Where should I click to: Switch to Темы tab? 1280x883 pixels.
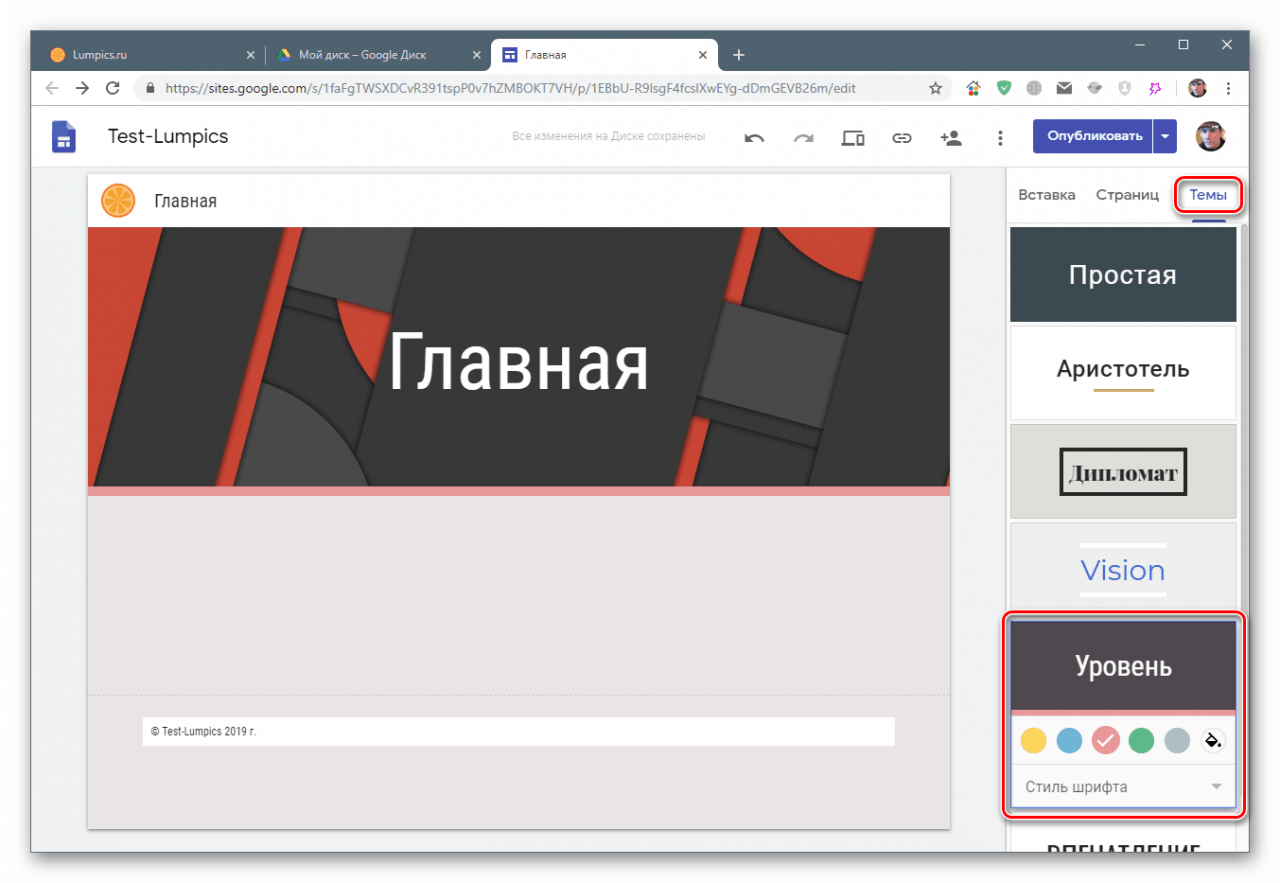pyautogui.click(x=1208, y=195)
